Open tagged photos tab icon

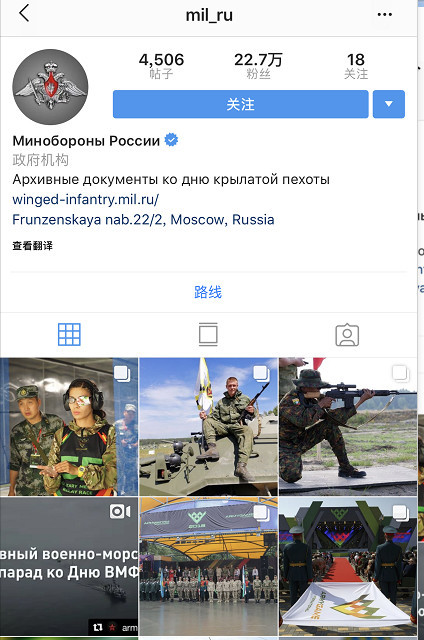click(x=347, y=335)
